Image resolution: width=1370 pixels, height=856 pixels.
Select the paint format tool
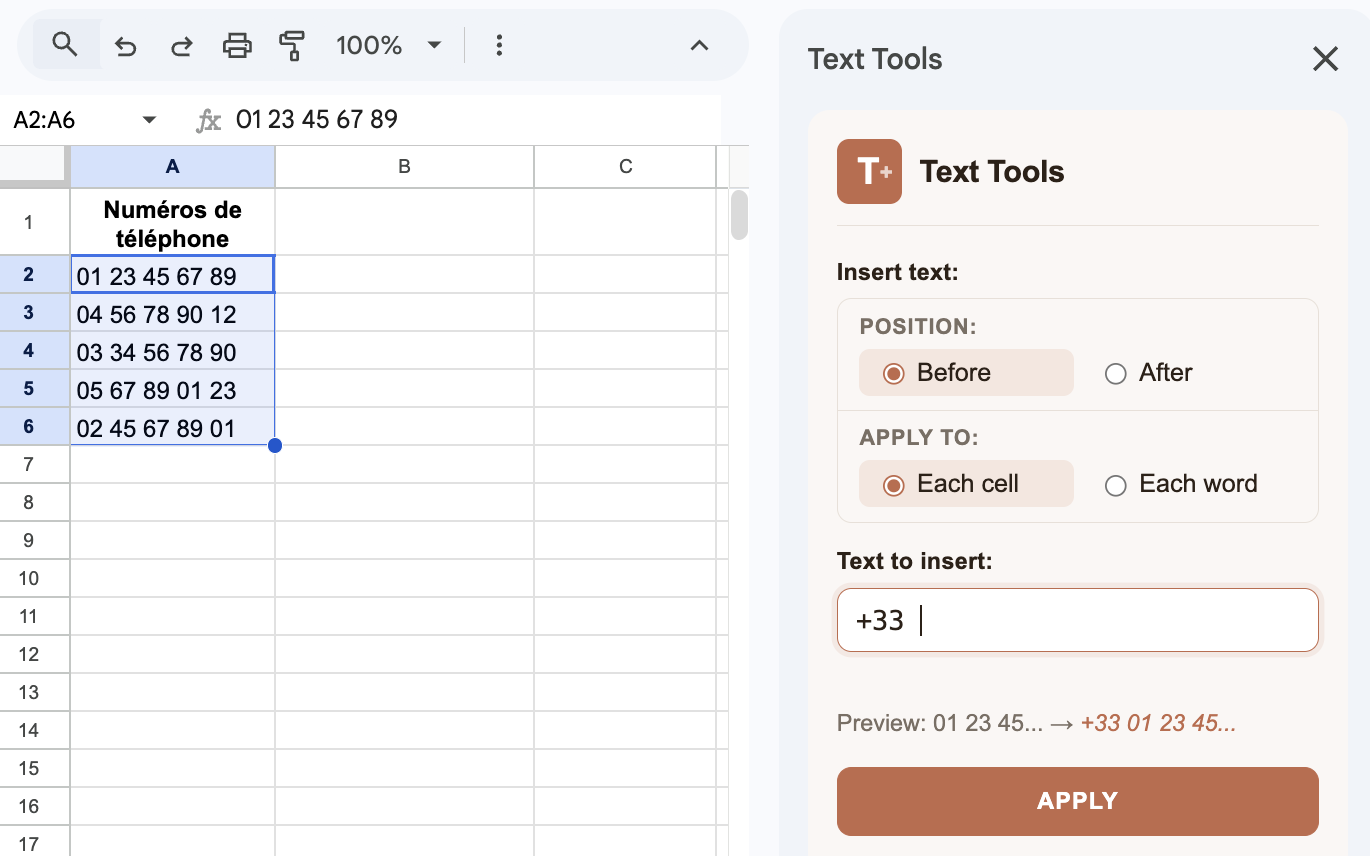click(293, 45)
